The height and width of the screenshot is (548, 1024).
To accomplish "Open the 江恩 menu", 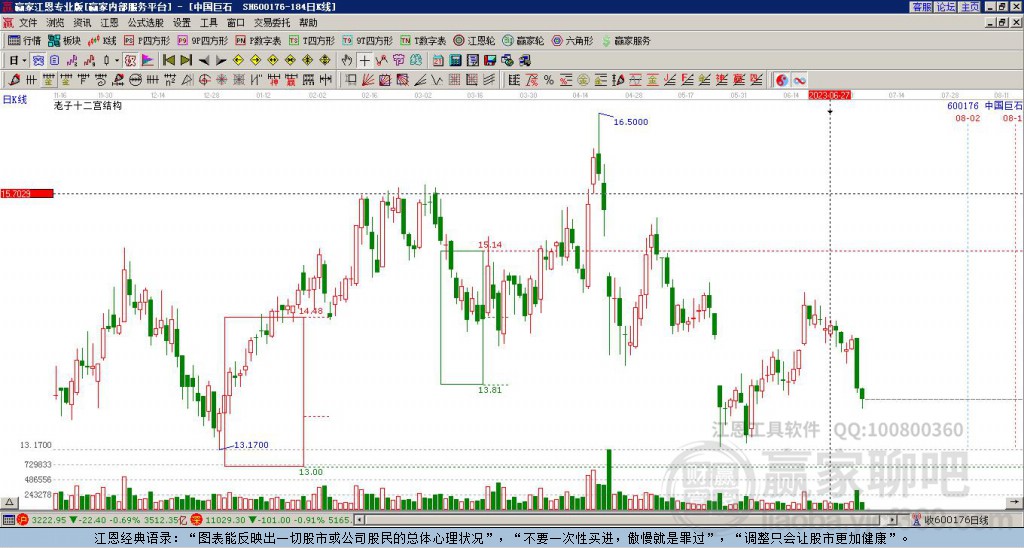I will [109, 23].
